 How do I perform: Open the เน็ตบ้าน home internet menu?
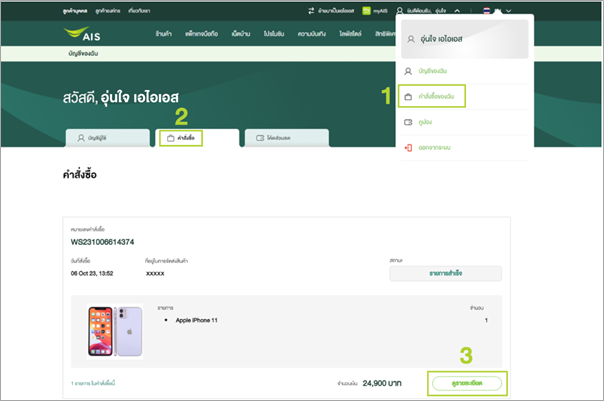point(241,34)
